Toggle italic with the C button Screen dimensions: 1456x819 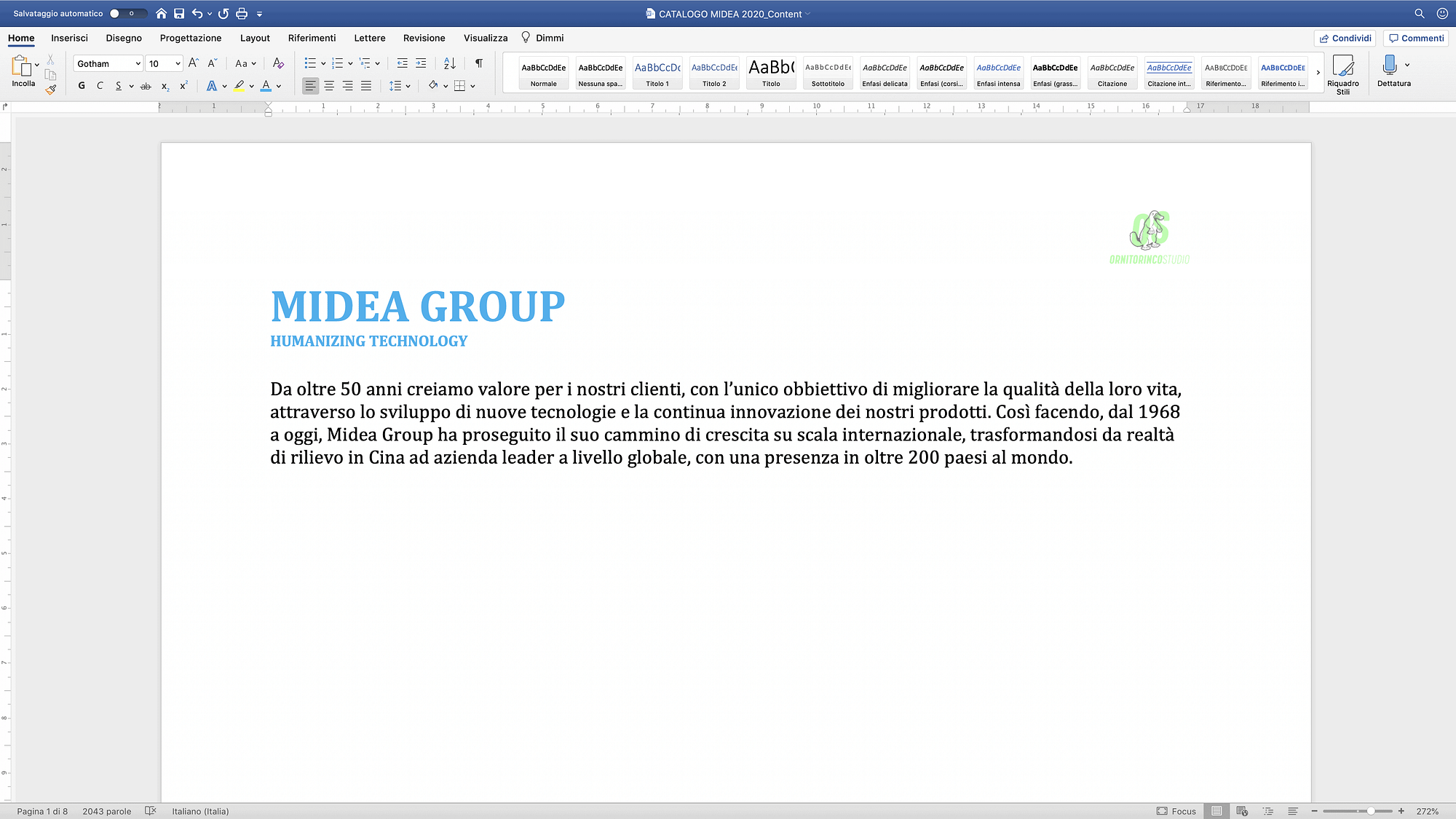100,86
